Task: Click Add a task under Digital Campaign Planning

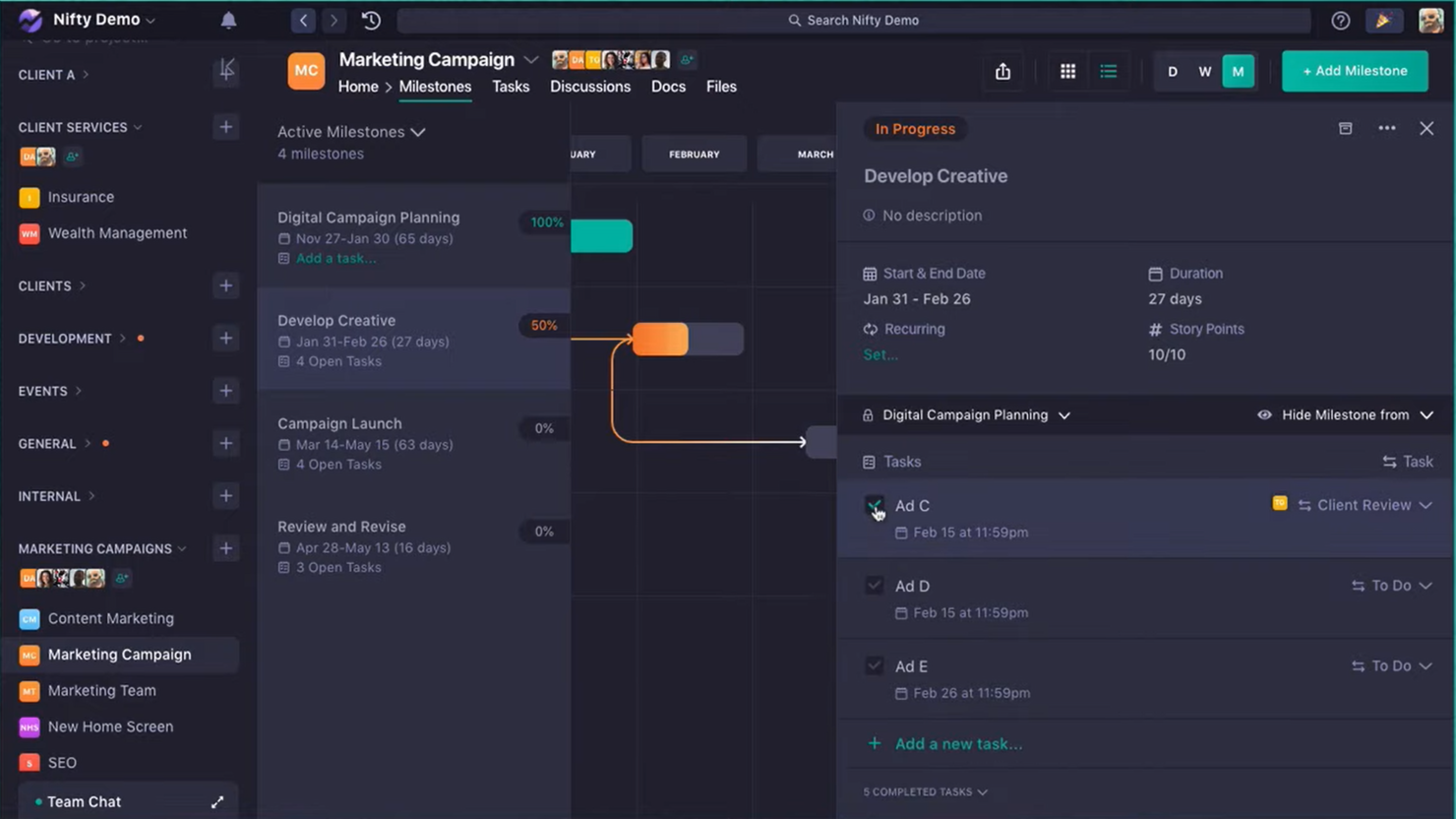Action: [x=335, y=258]
